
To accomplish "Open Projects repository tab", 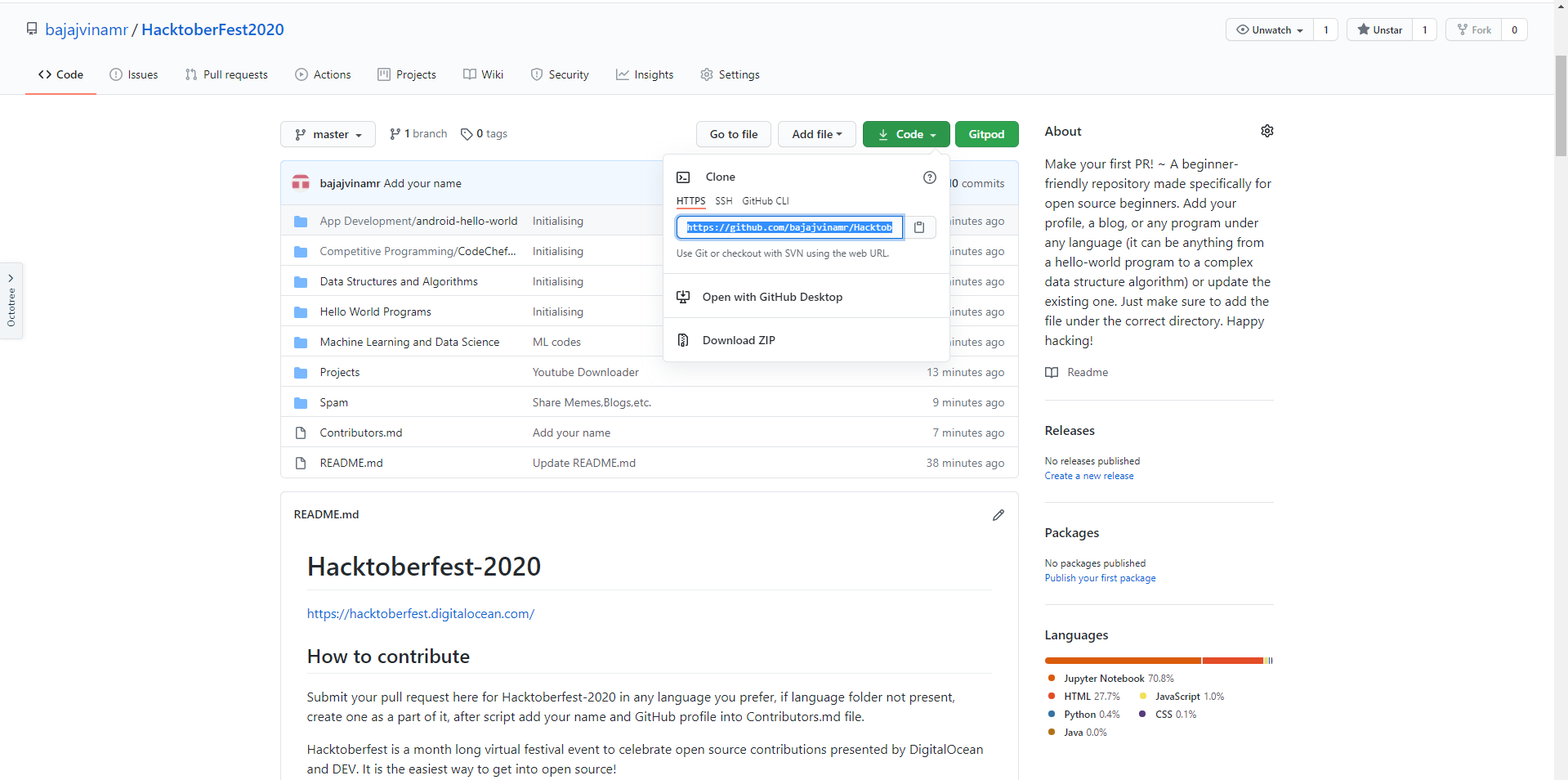I will (407, 74).
